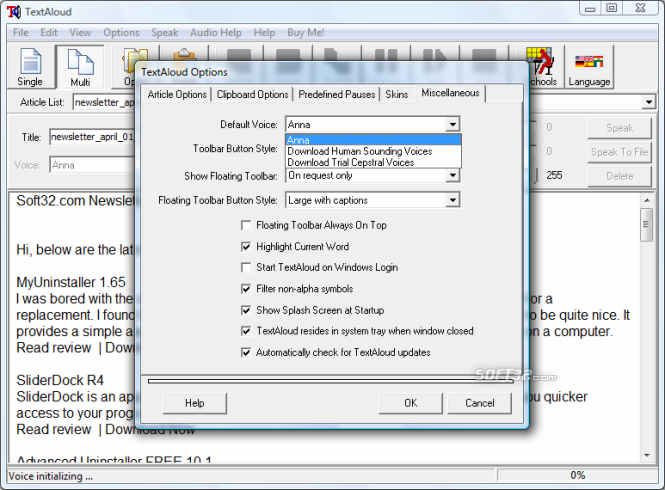Open the Edit menu
The width and height of the screenshot is (665, 490).
[x=49, y=33]
